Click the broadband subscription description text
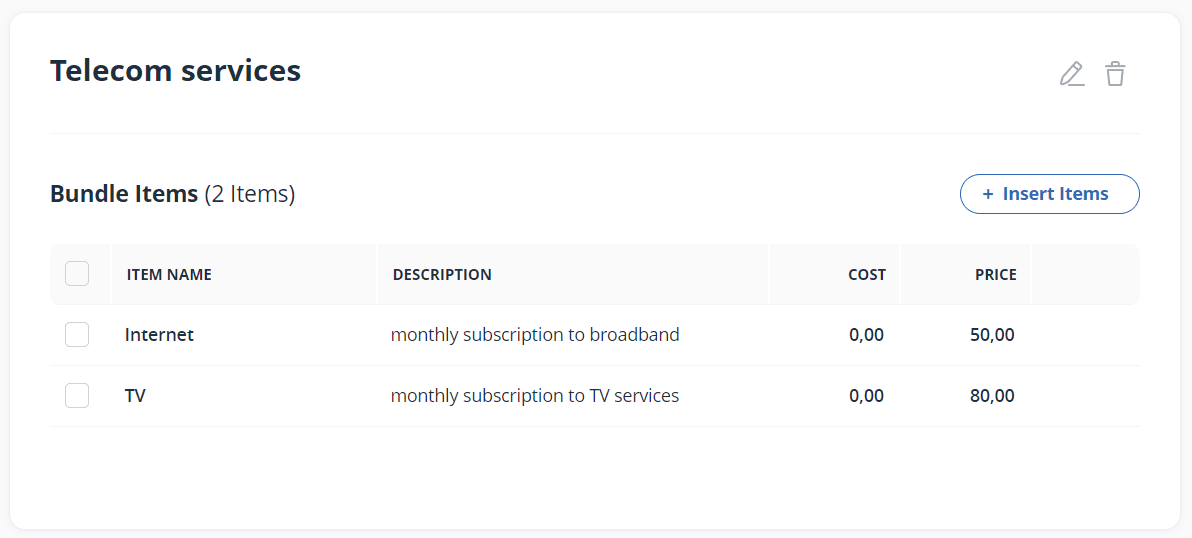Screen dimensions: 1192x538 535,334
